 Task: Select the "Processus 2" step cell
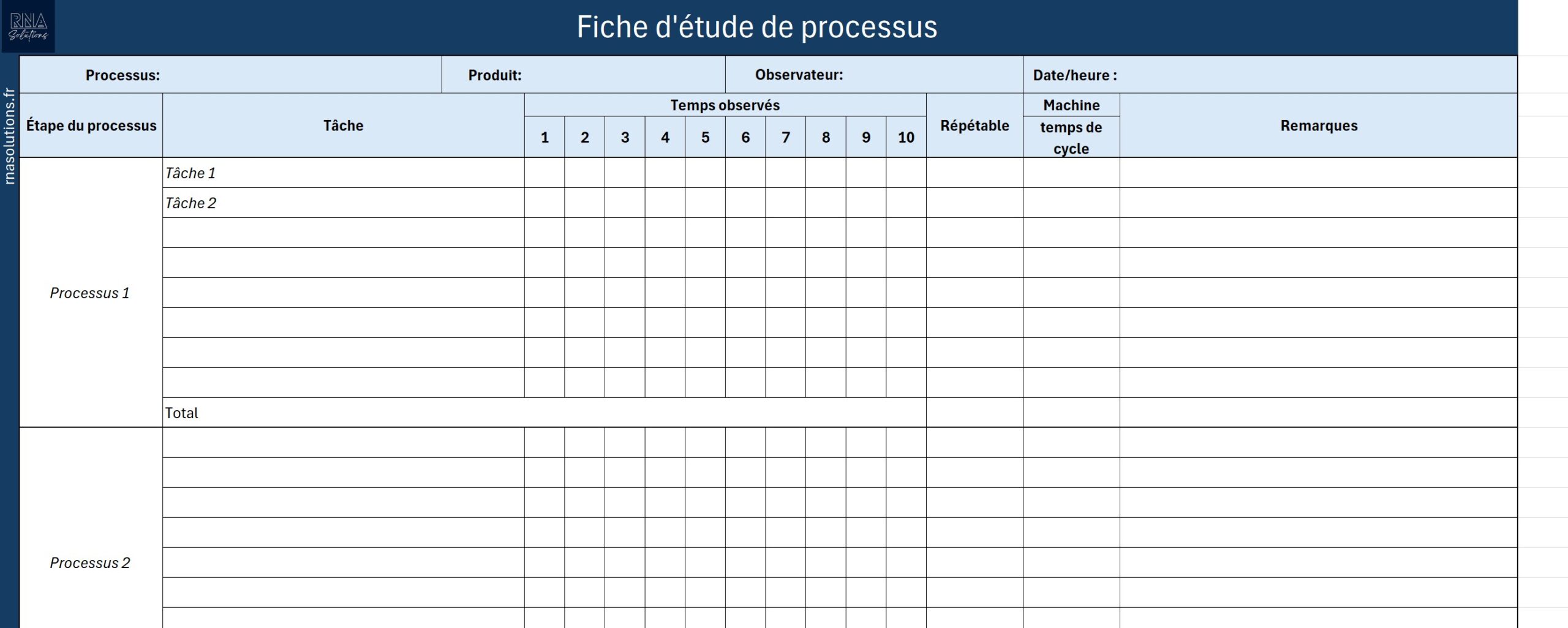(x=91, y=563)
